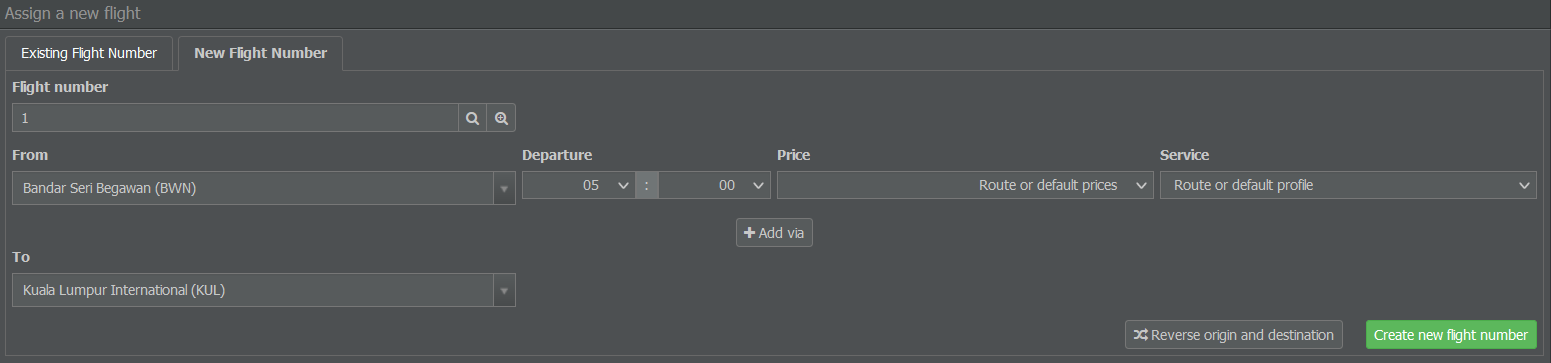
Task: Click the Add via button
Action: point(774,233)
